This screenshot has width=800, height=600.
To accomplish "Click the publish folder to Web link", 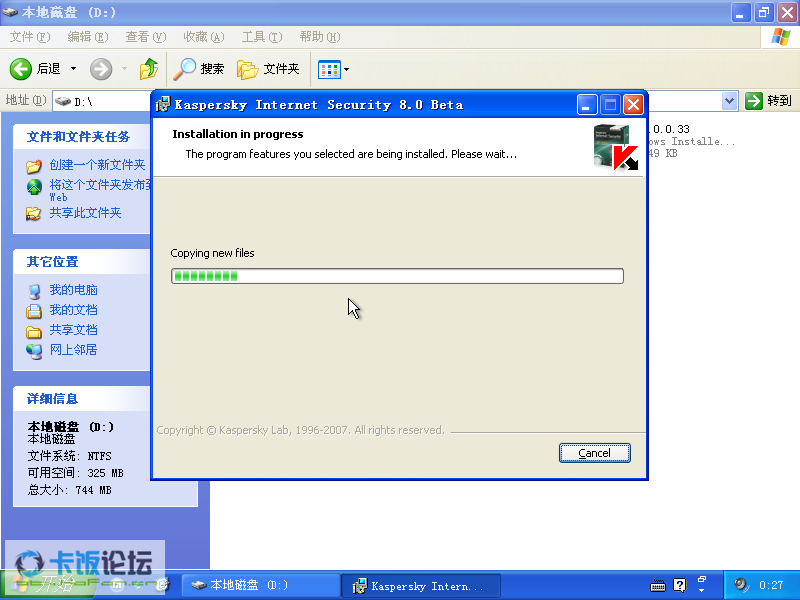I will click(x=100, y=190).
